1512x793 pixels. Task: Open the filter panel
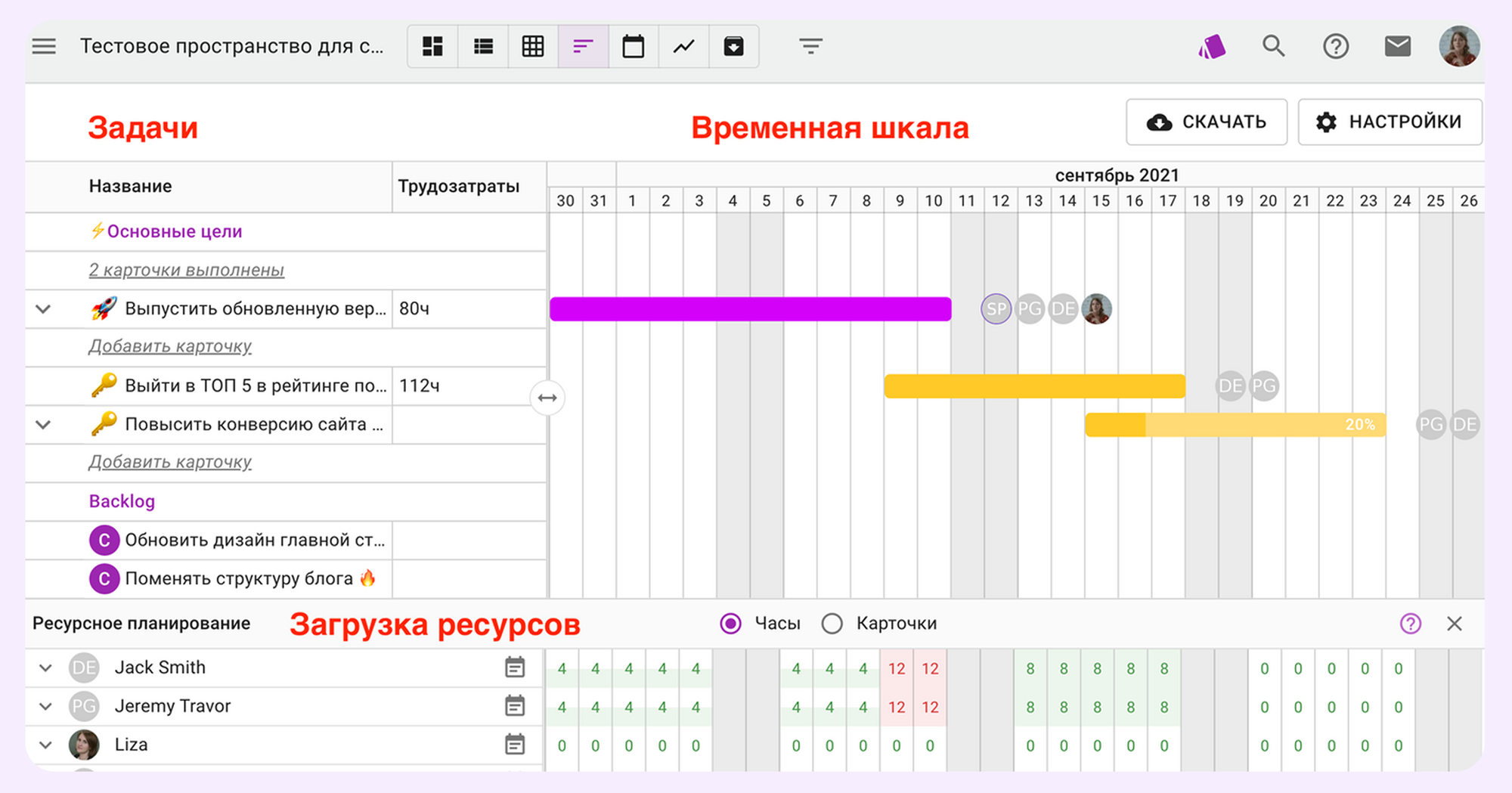click(810, 46)
